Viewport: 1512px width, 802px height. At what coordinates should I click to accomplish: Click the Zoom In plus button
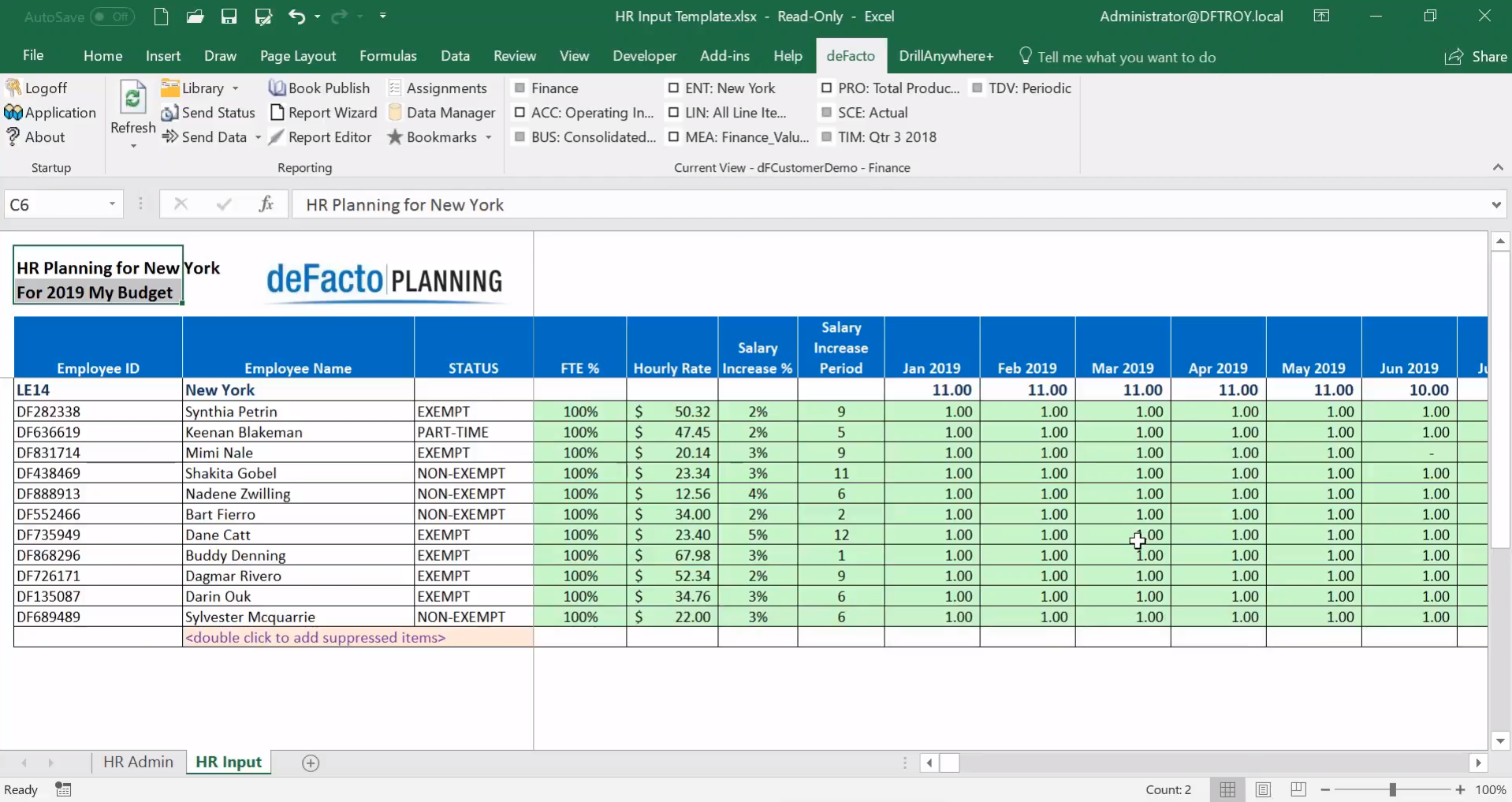[1460, 789]
